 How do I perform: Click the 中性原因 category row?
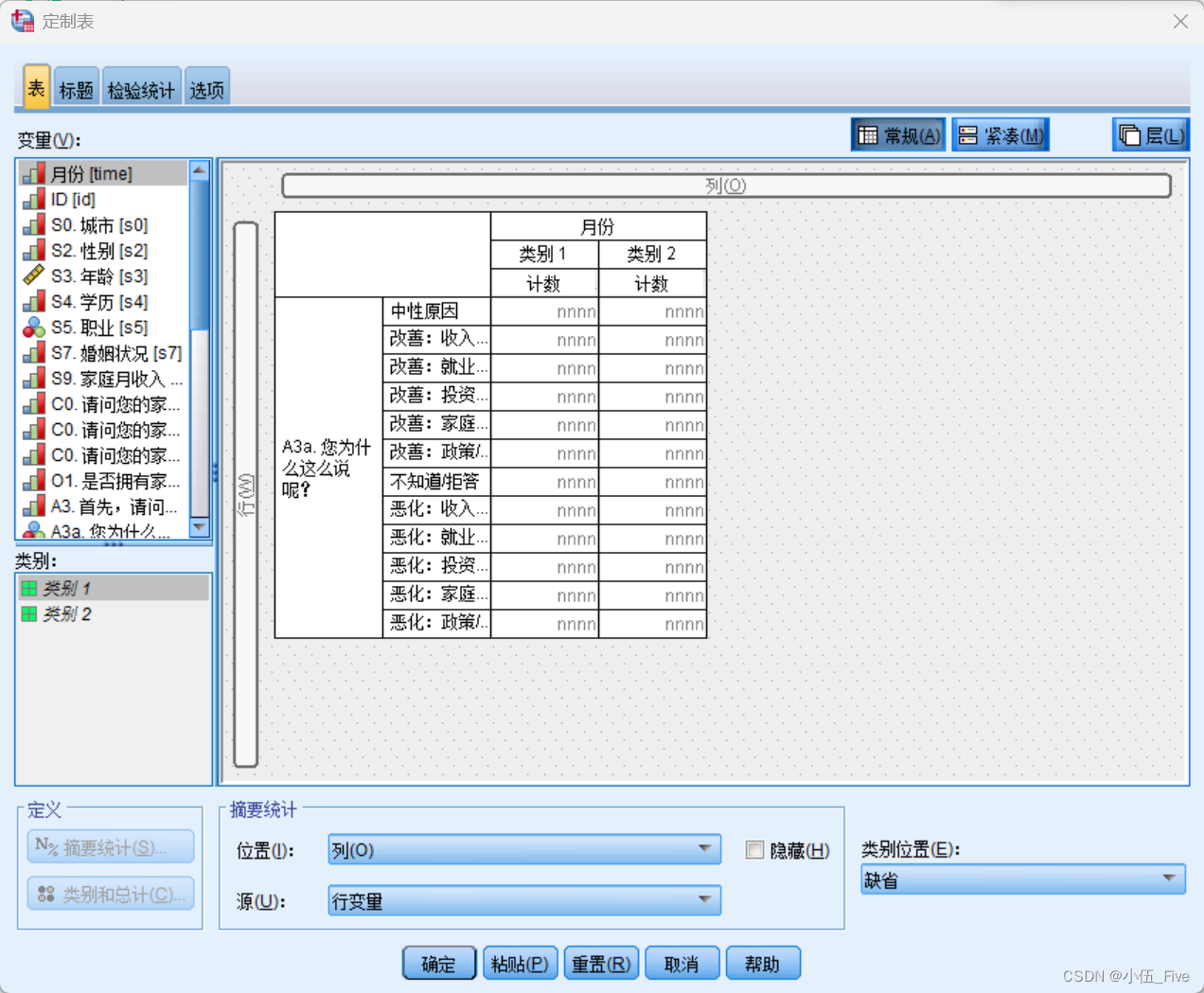tap(436, 311)
